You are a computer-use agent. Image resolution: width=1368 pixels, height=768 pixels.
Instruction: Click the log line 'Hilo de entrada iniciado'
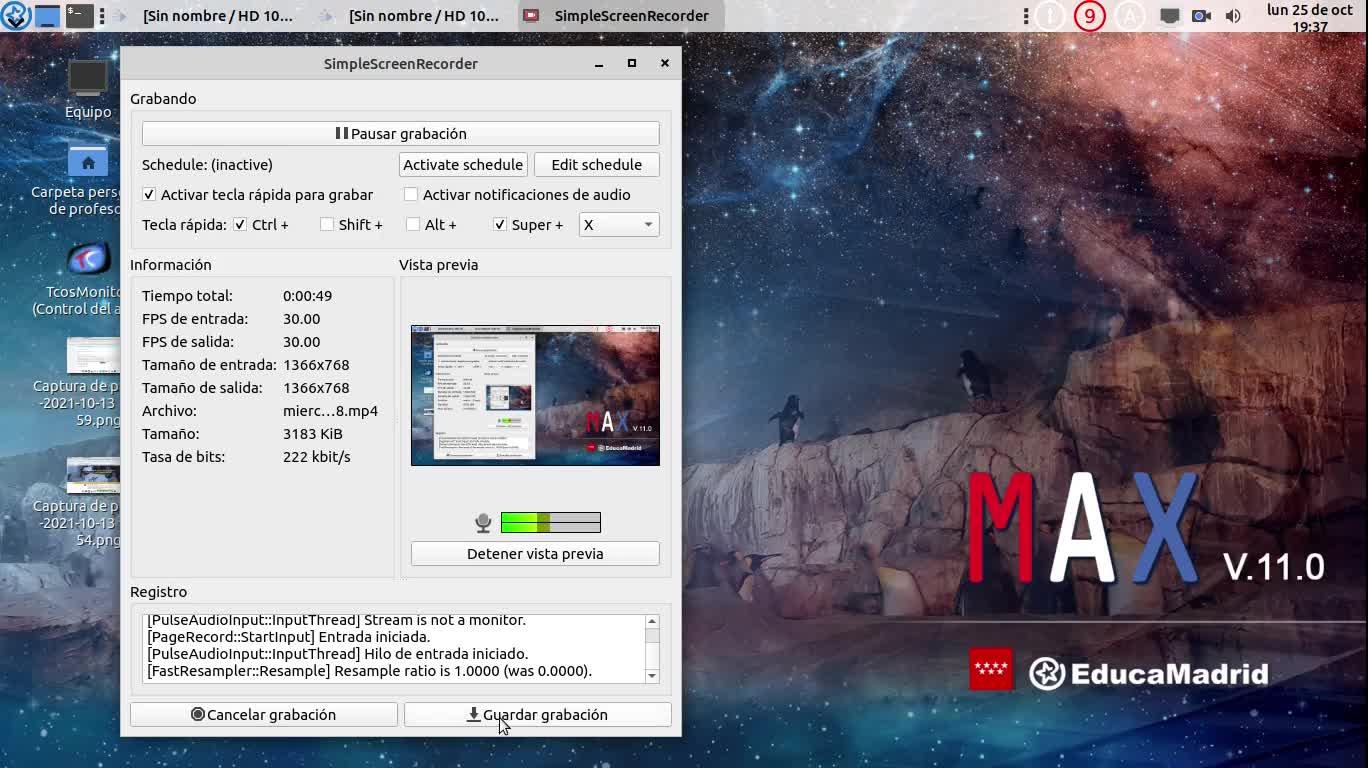tap(338, 654)
